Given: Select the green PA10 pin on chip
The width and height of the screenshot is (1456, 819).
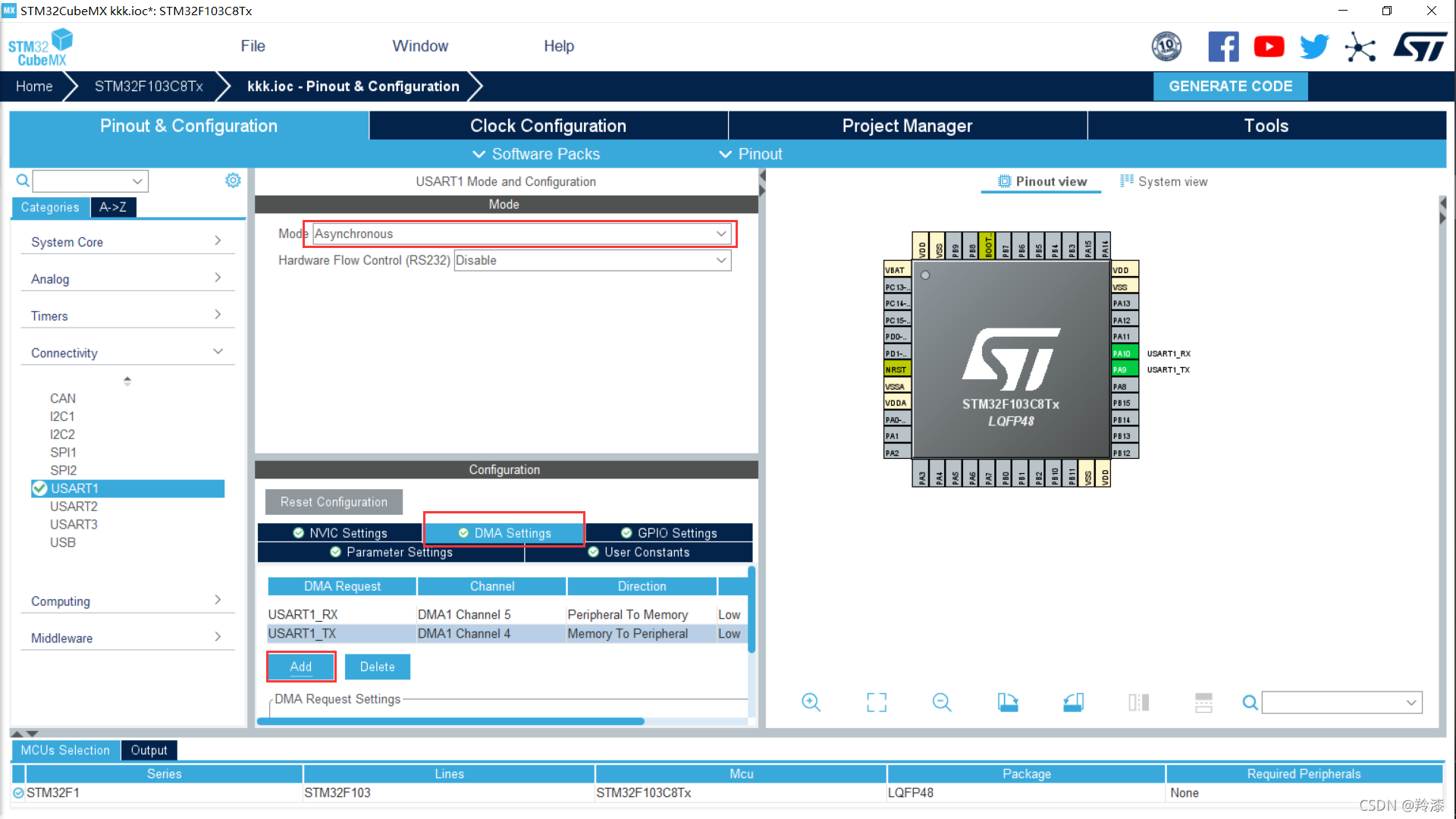Looking at the screenshot, I should point(1125,353).
